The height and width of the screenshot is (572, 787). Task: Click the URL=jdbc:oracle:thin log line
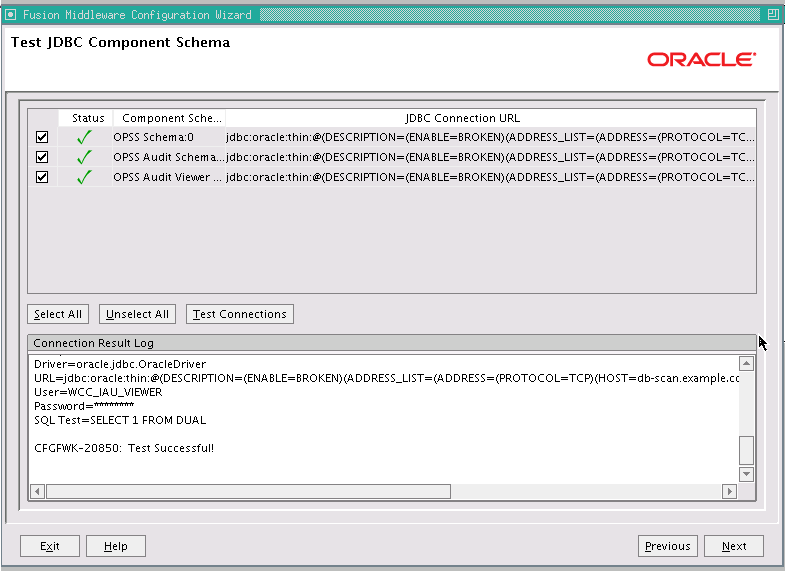(x=386, y=378)
